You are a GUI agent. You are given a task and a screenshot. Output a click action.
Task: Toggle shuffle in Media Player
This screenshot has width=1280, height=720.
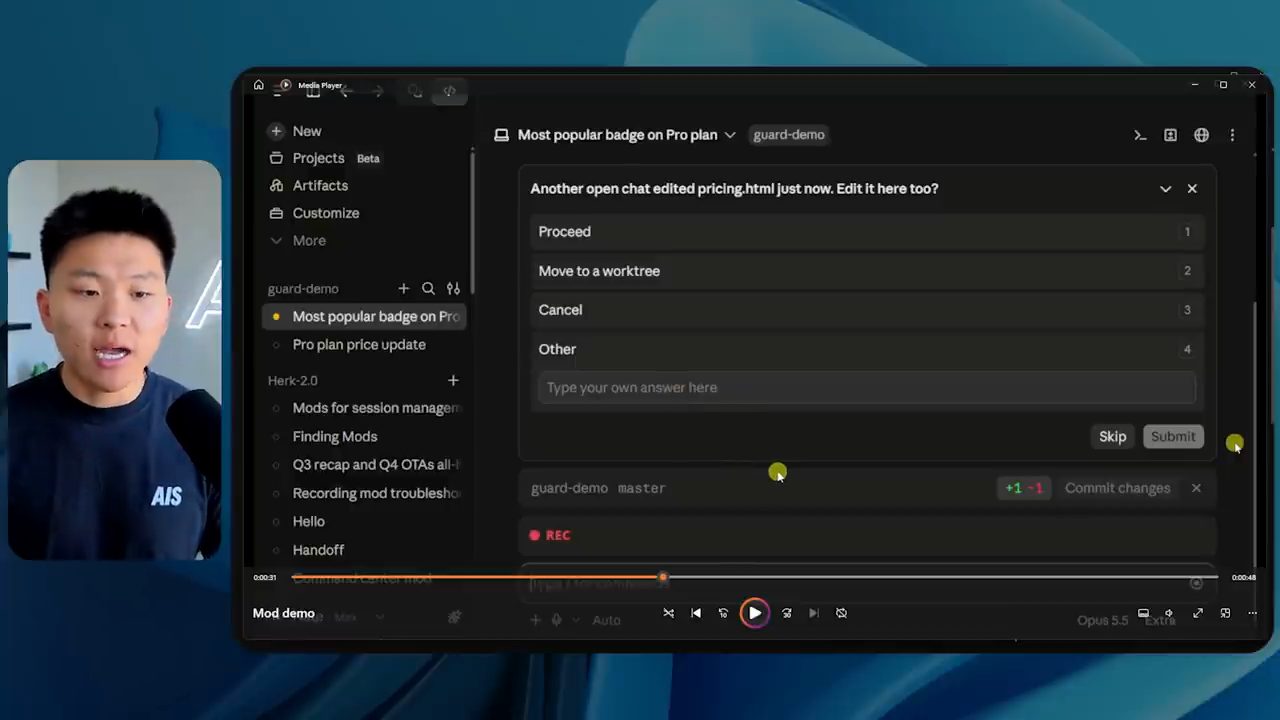[668, 613]
